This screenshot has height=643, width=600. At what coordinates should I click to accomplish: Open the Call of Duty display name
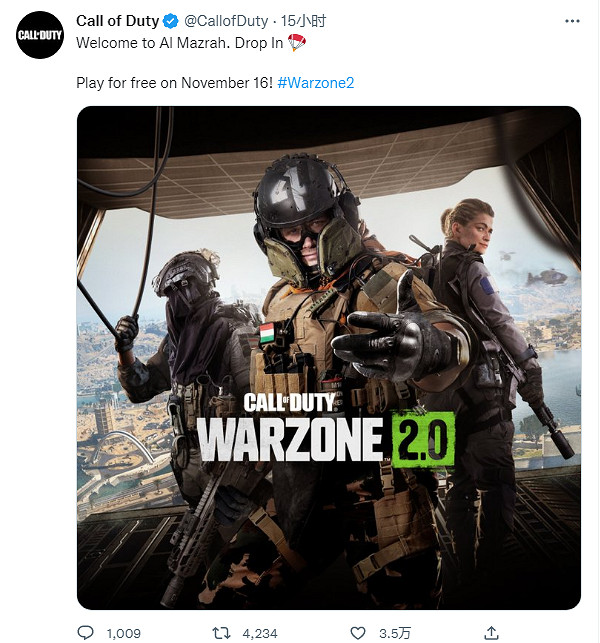118,21
